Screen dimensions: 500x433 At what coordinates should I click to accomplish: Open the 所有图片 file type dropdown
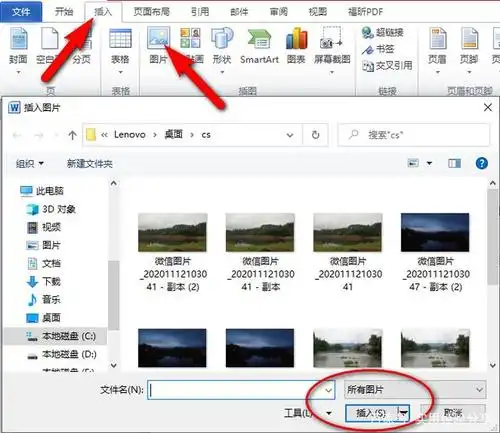415,389
